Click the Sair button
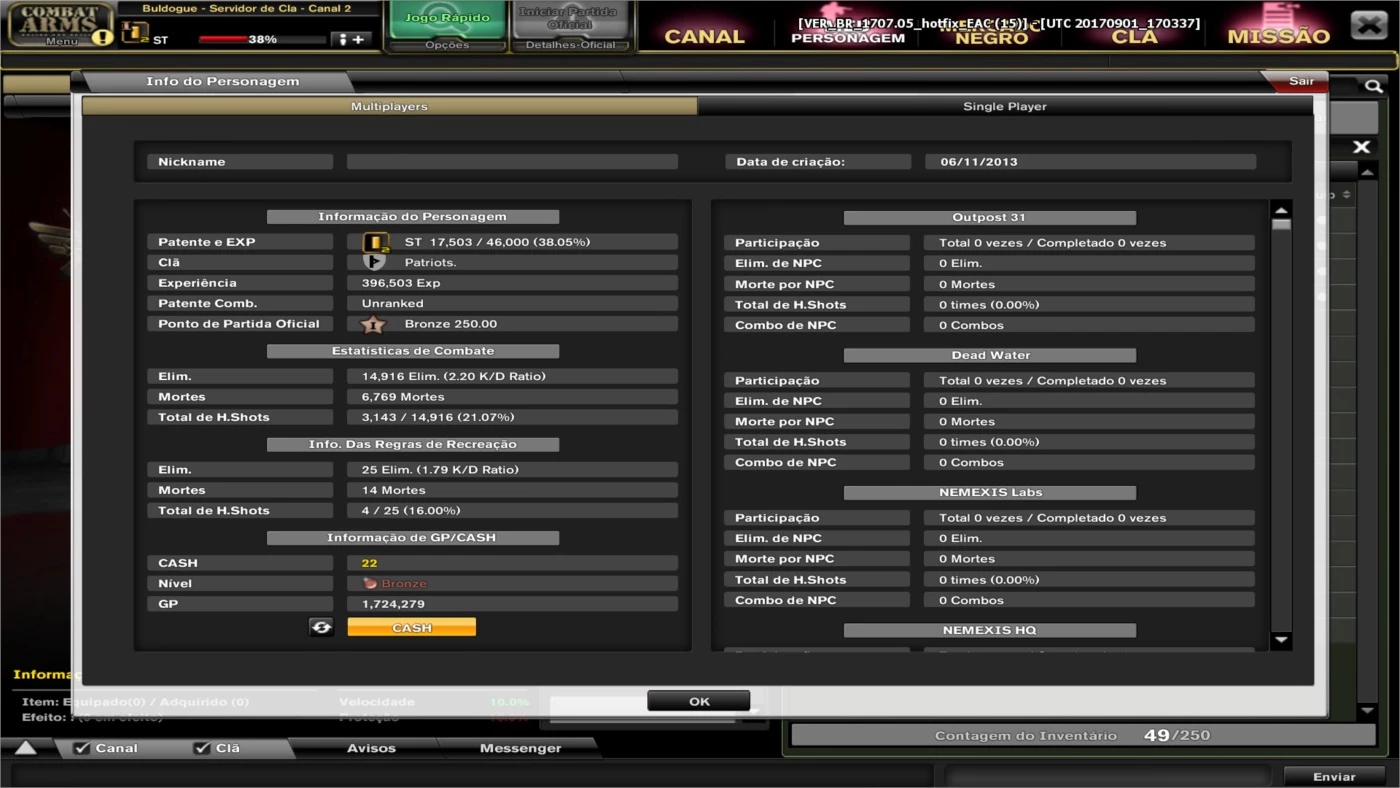 [x=1301, y=81]
